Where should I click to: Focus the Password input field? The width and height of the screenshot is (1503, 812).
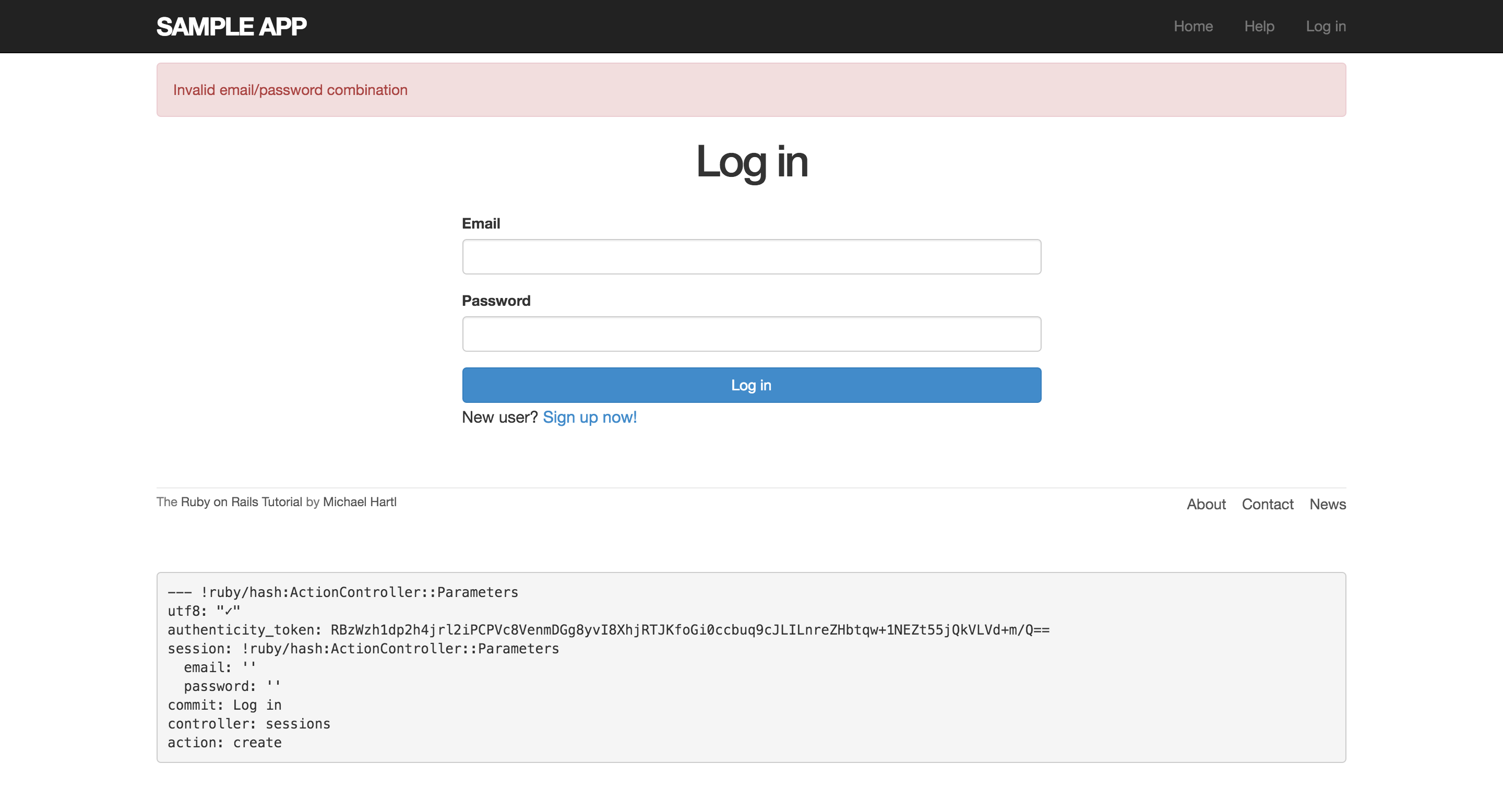[x=751, y=333]
